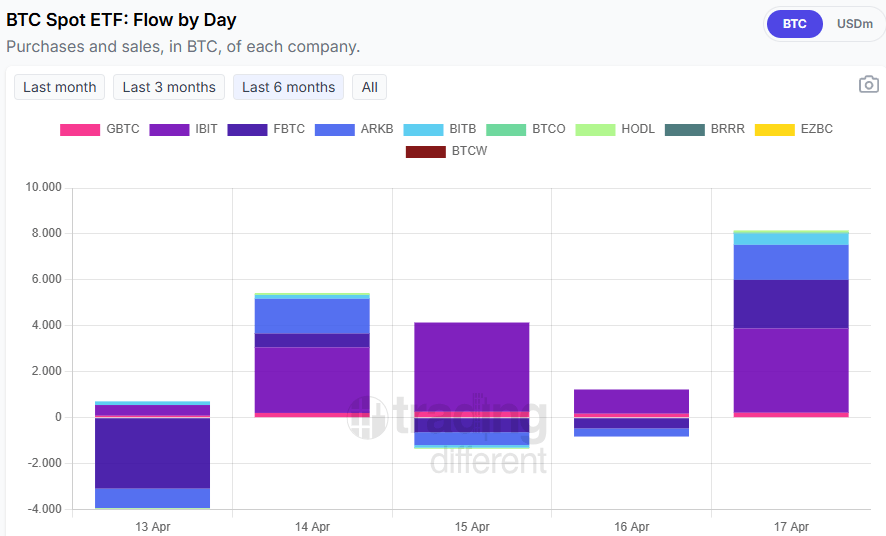Switch the unit toggle to USDm

coord(854,24)
